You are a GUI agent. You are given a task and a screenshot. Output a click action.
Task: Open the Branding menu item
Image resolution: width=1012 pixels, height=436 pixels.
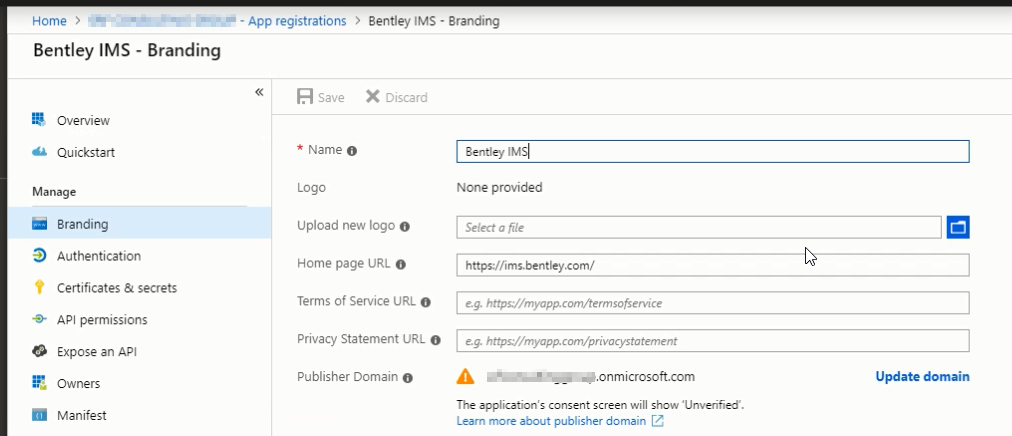pos(82,224)
